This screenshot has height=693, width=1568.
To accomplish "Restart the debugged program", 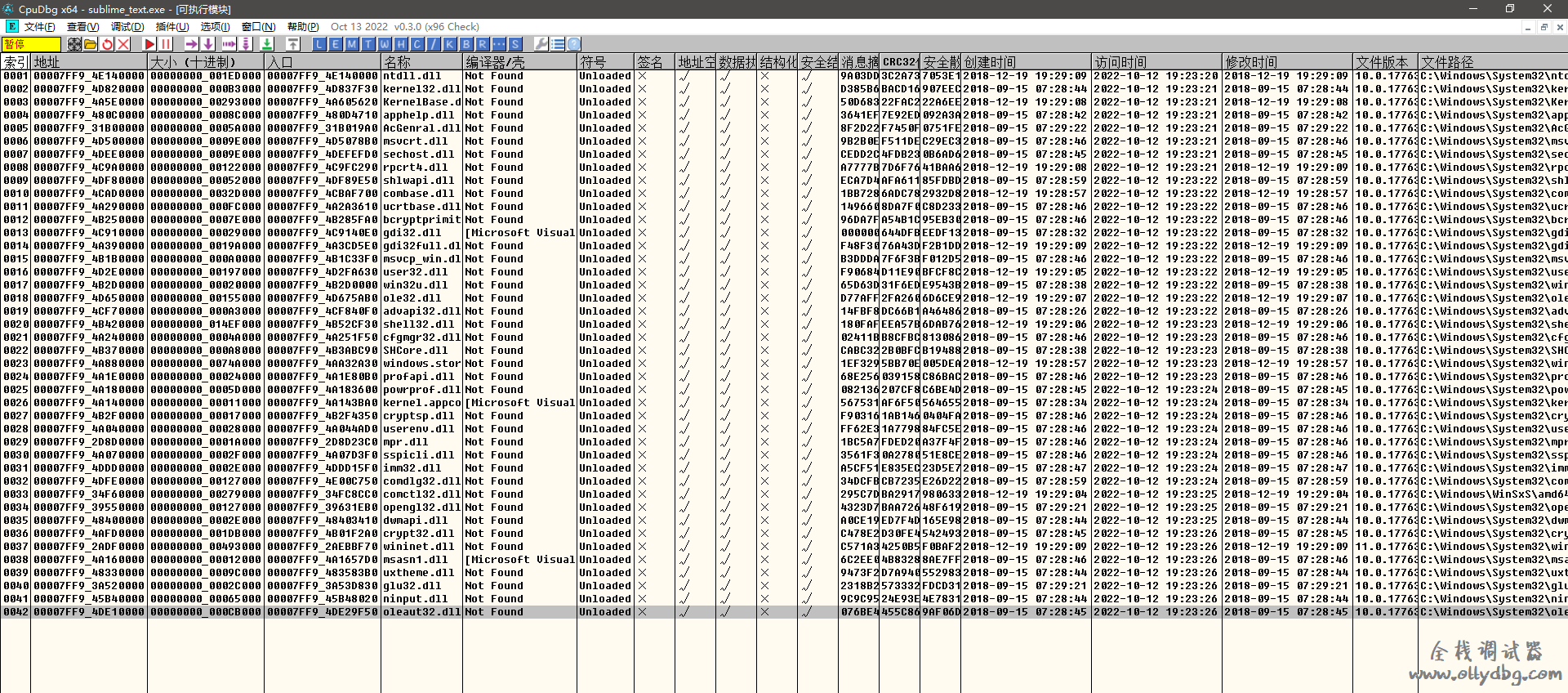I will [107, 44].
